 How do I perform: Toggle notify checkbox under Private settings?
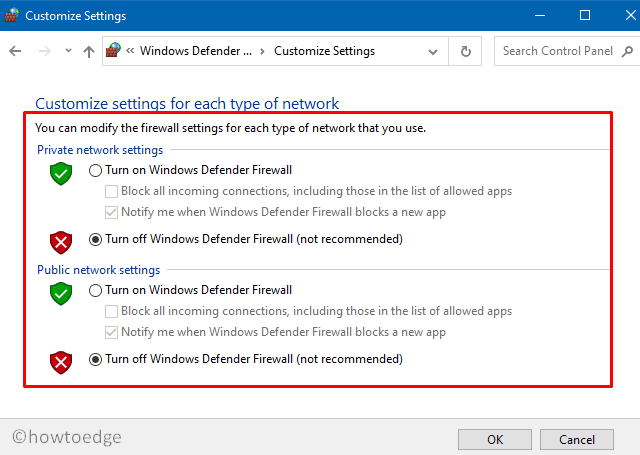click(111, 212)
